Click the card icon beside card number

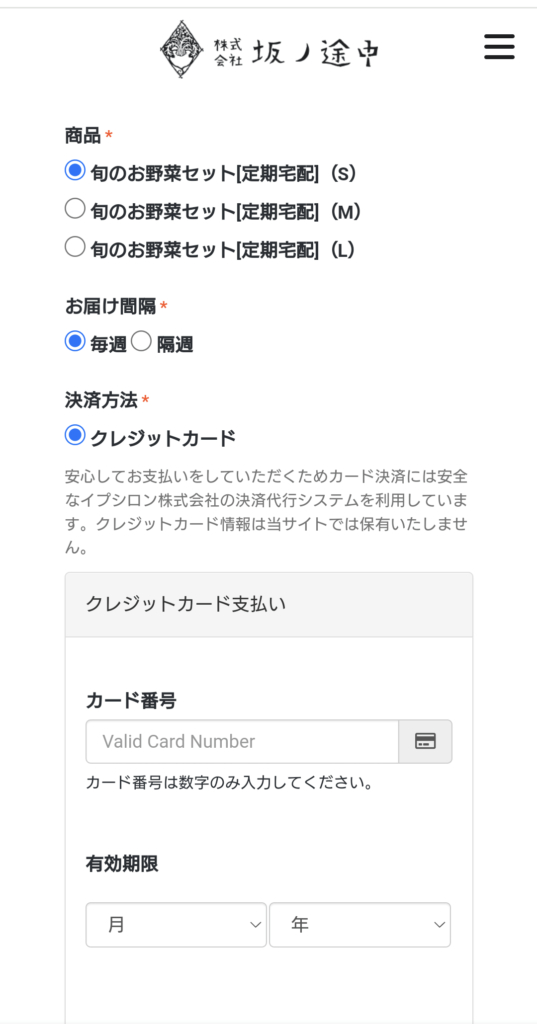(425, 741)
